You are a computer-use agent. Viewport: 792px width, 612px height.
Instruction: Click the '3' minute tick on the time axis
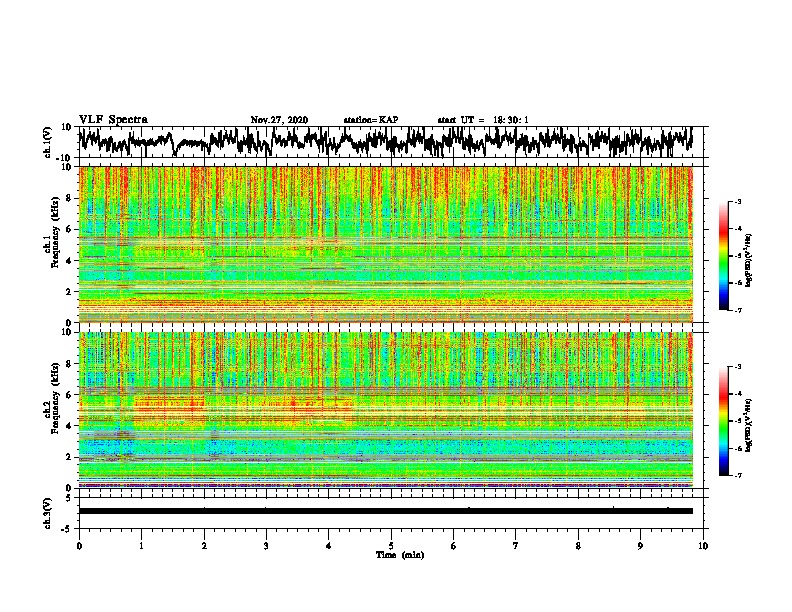tap(266, 546)
